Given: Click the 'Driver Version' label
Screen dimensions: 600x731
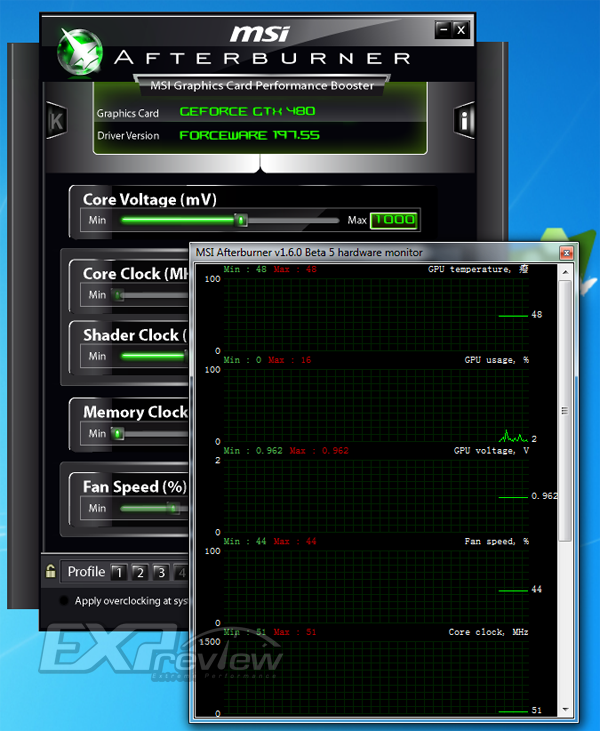Looking at the screenshot, I should click(x=128, y=136).
